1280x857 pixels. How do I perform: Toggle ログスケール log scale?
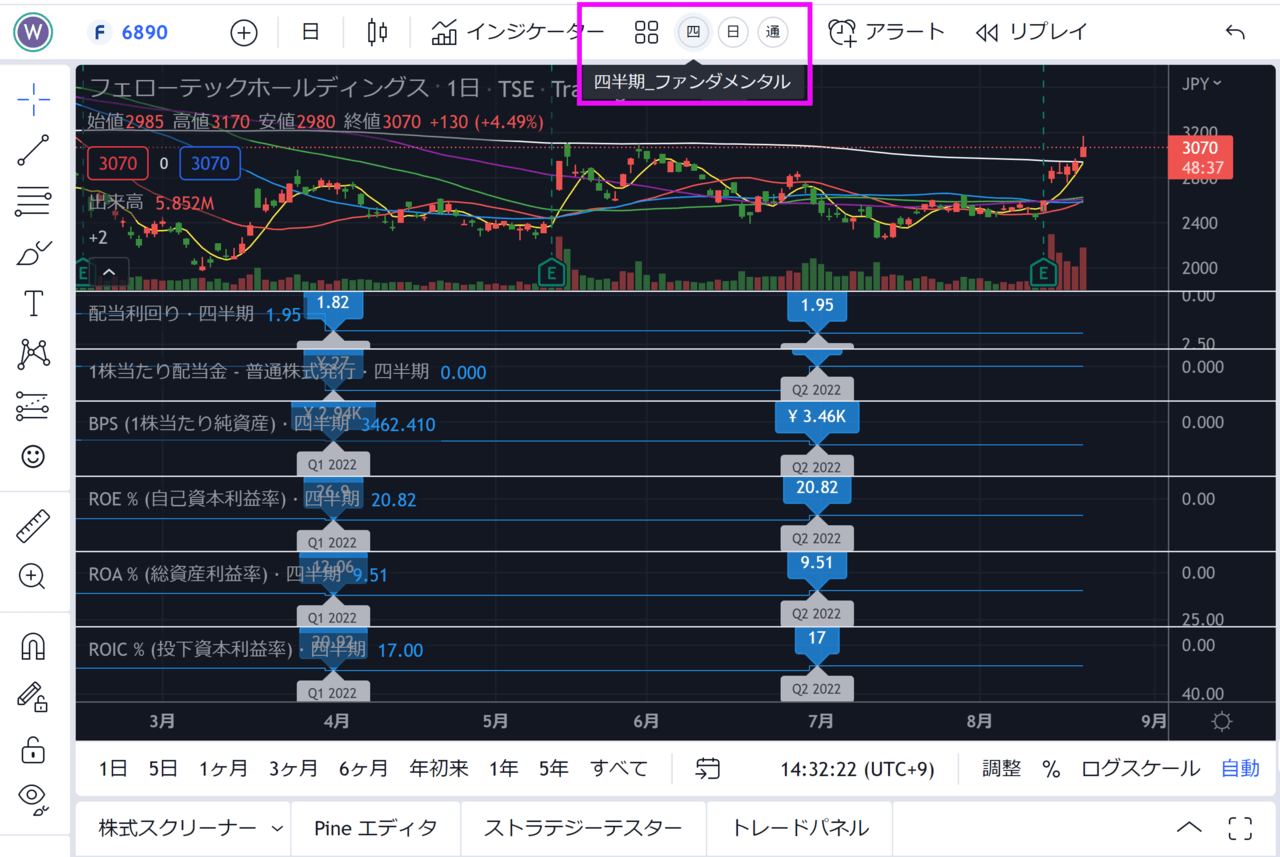[x=1140, y=769]
